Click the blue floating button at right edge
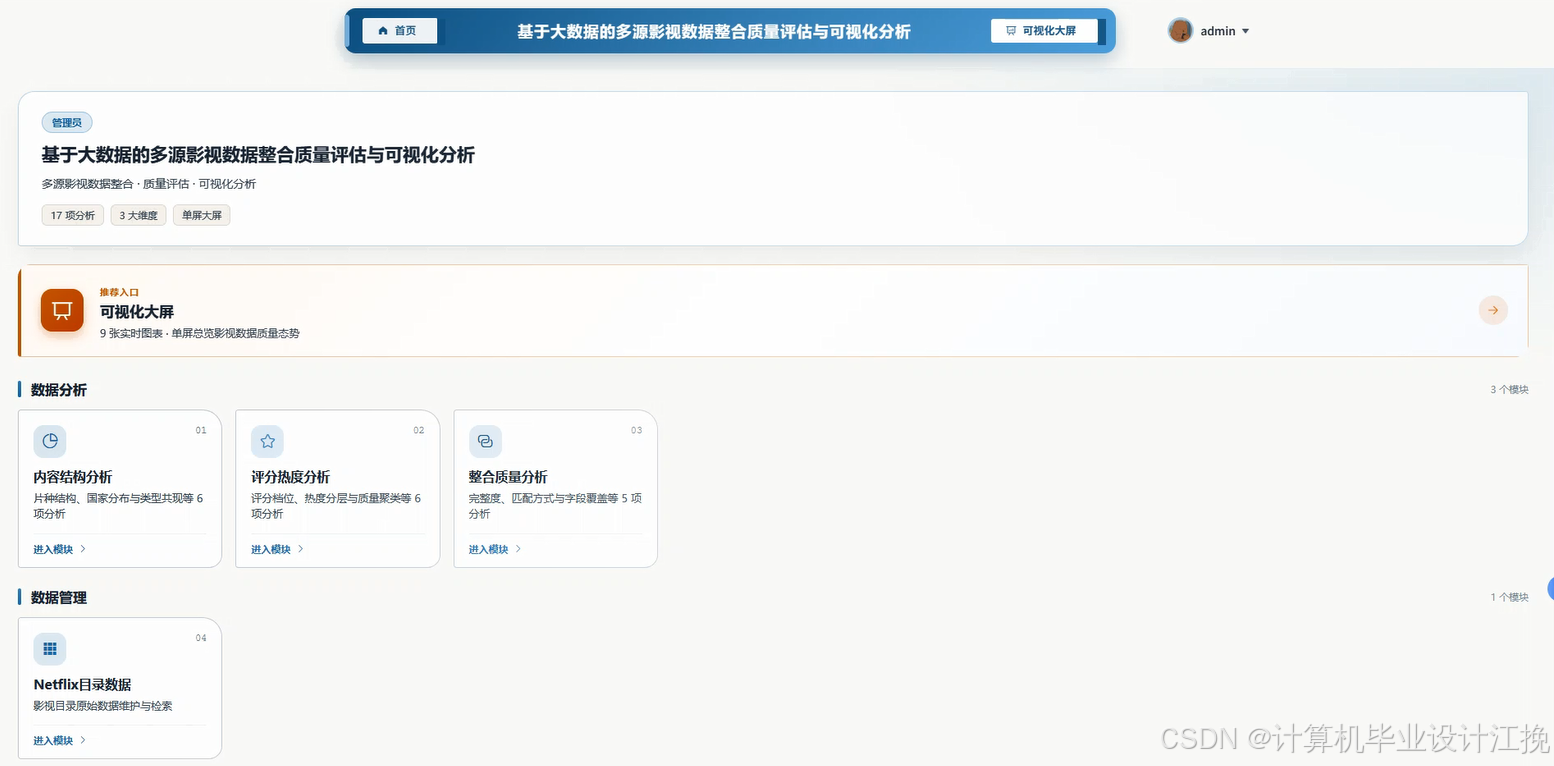Image resolution: width=1554 pixels, height=766 pixels. coord(1550,588)
